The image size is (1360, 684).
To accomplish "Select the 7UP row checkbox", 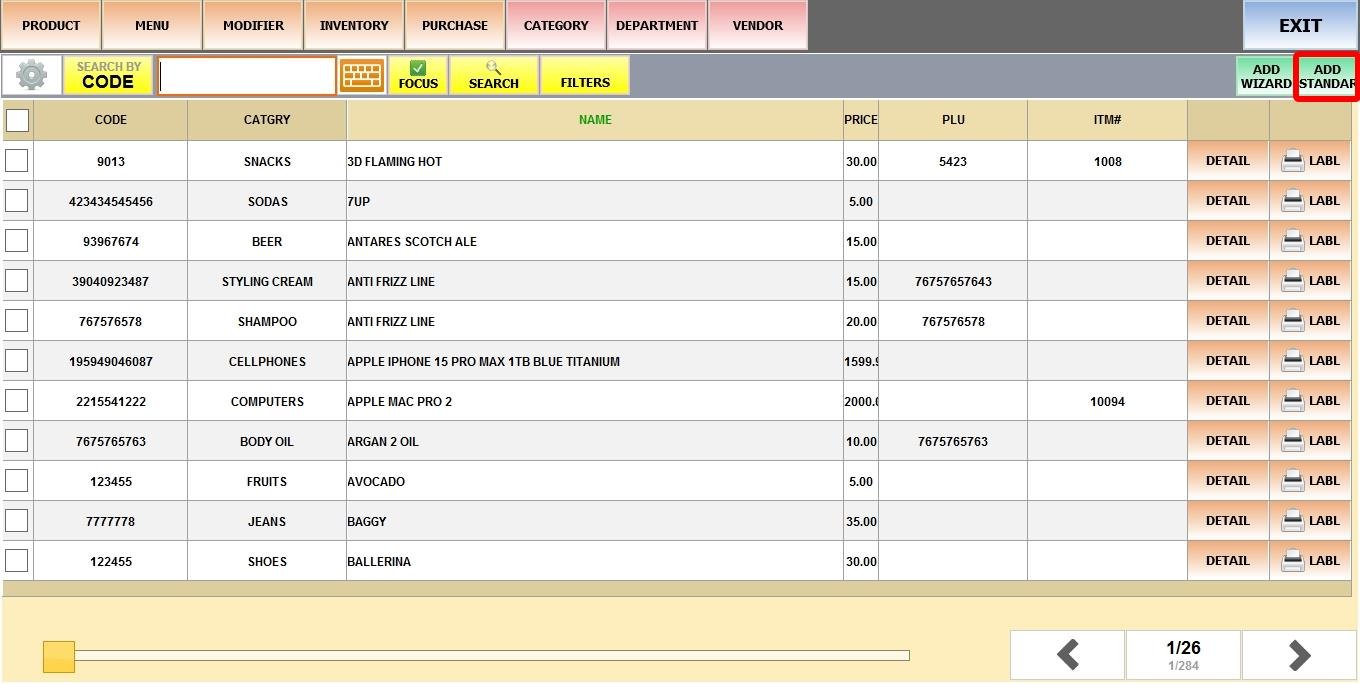I will 17,201.
